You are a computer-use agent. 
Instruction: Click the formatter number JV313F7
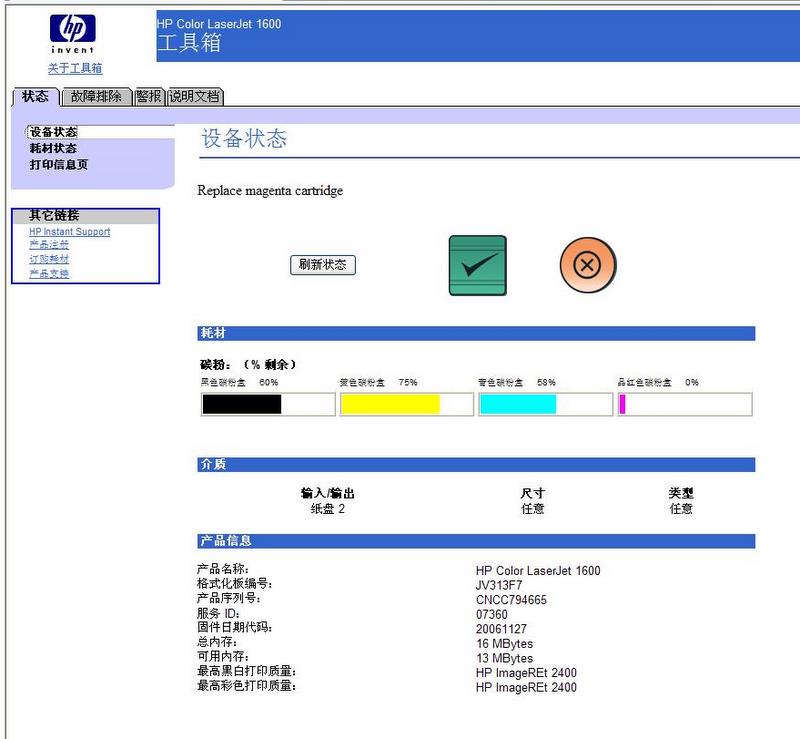[499, 585]
